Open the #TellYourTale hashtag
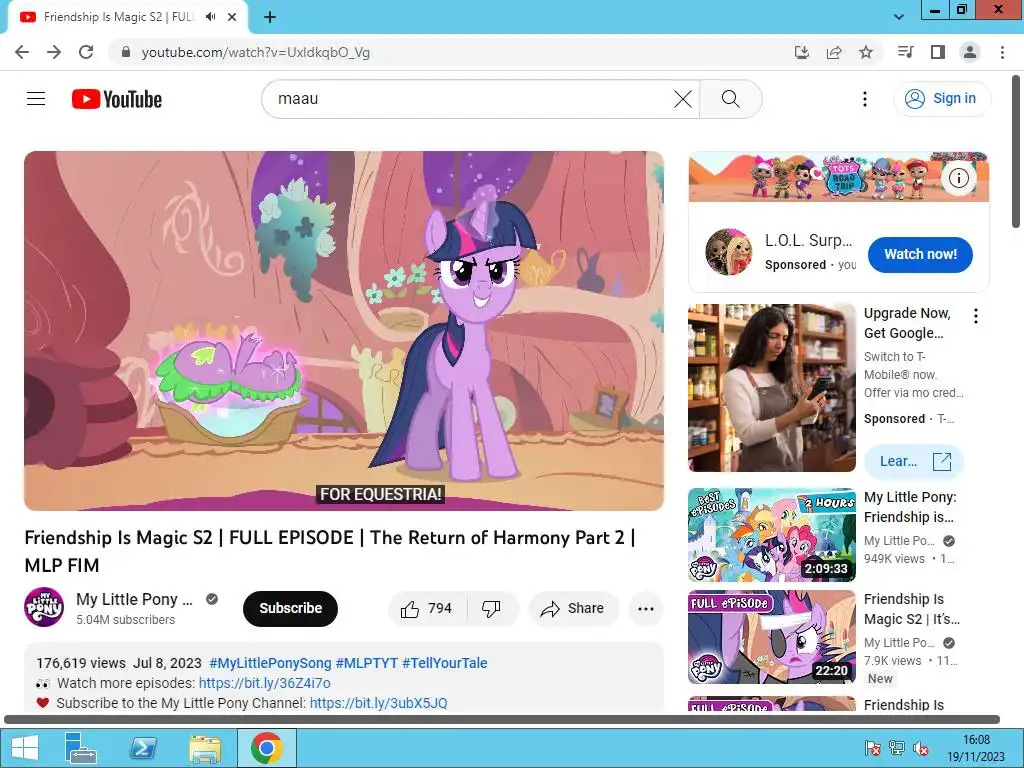This screenshot has height=768, width=1024. (445, 663)
